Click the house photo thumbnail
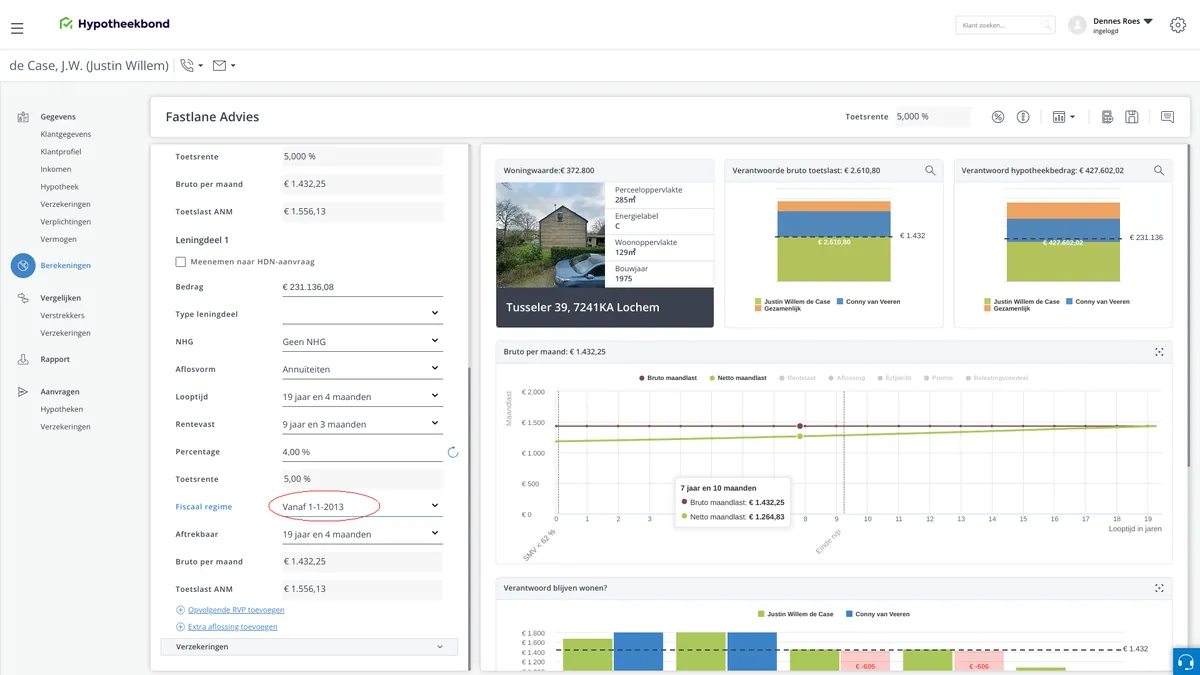 point(551,235)
